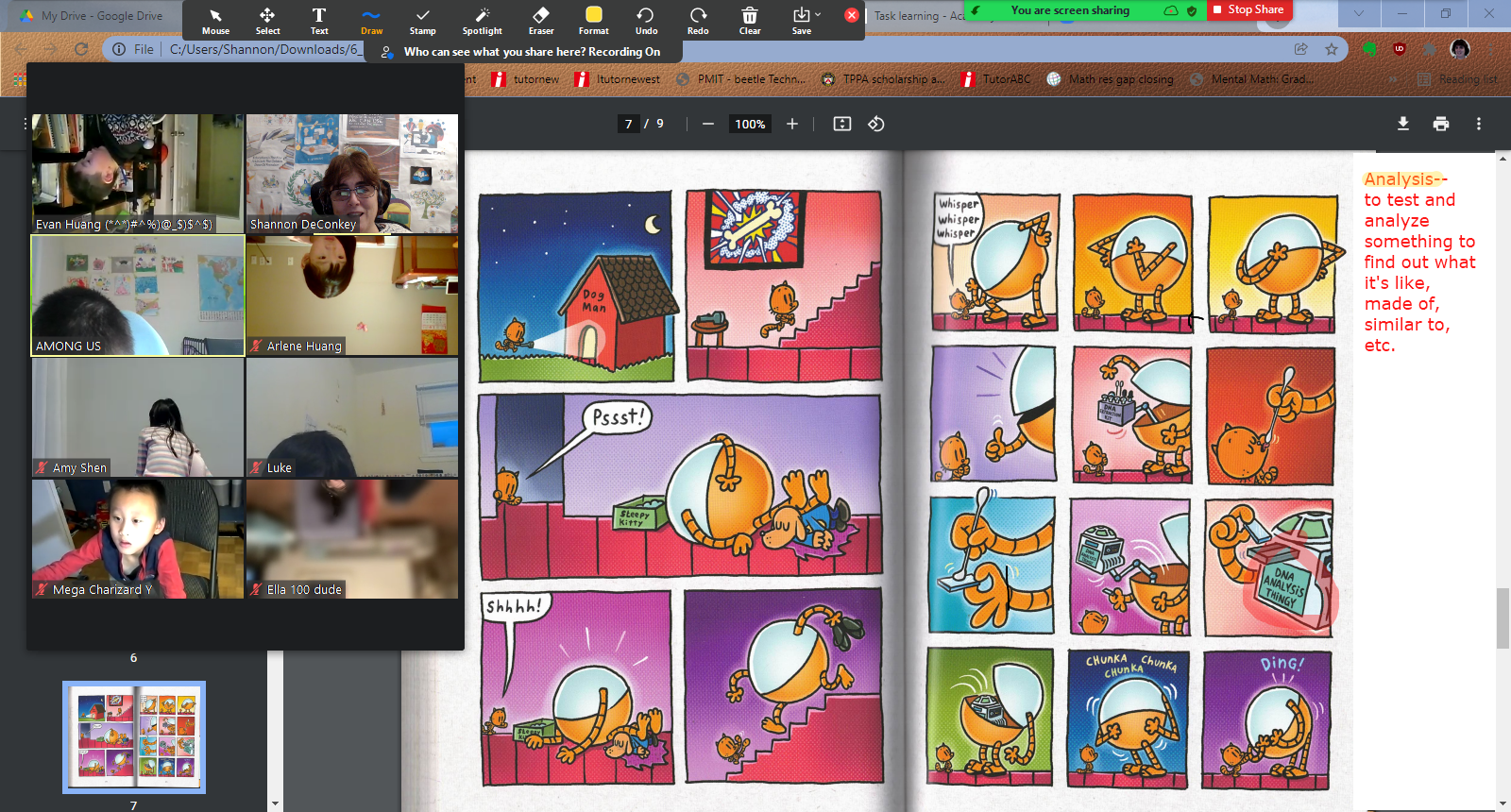The height and width of the screenshot is (812, 1511).
Task: Zoom out of the PDF
Action: click(708, 124)
